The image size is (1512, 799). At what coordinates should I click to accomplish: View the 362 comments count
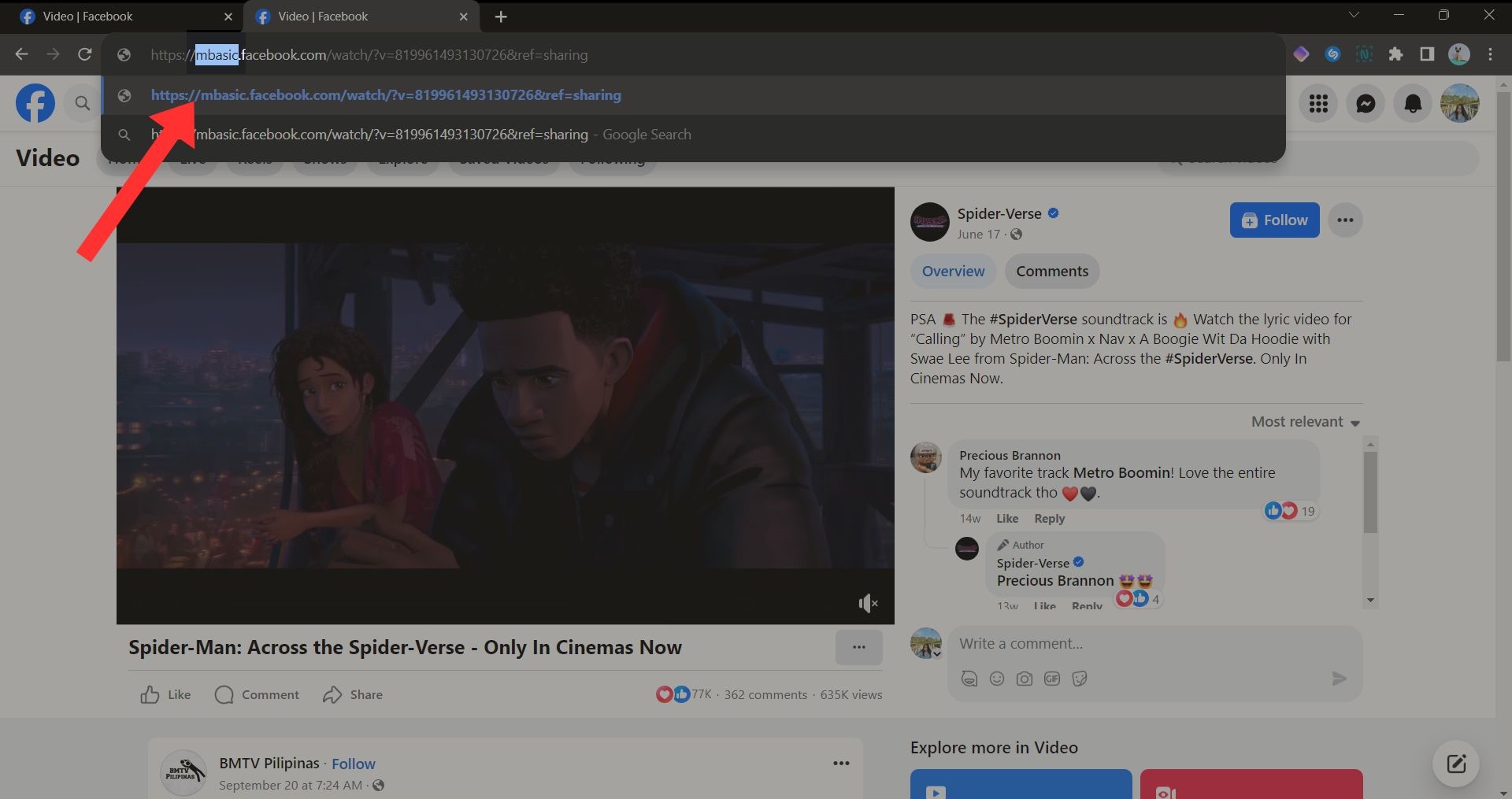pyautogui.click(x=765, y=695)
